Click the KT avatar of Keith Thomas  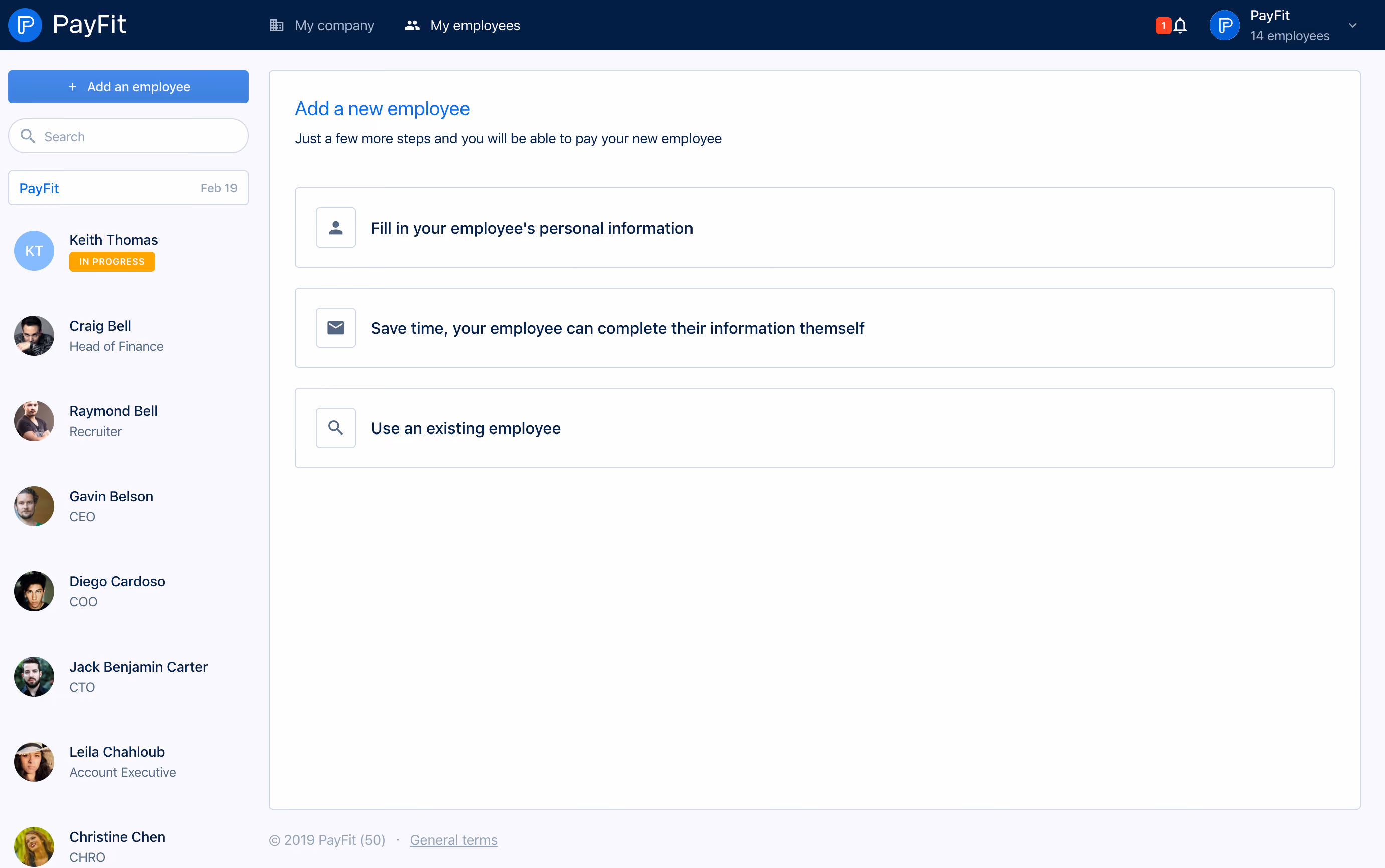click(x=34, y=250)
